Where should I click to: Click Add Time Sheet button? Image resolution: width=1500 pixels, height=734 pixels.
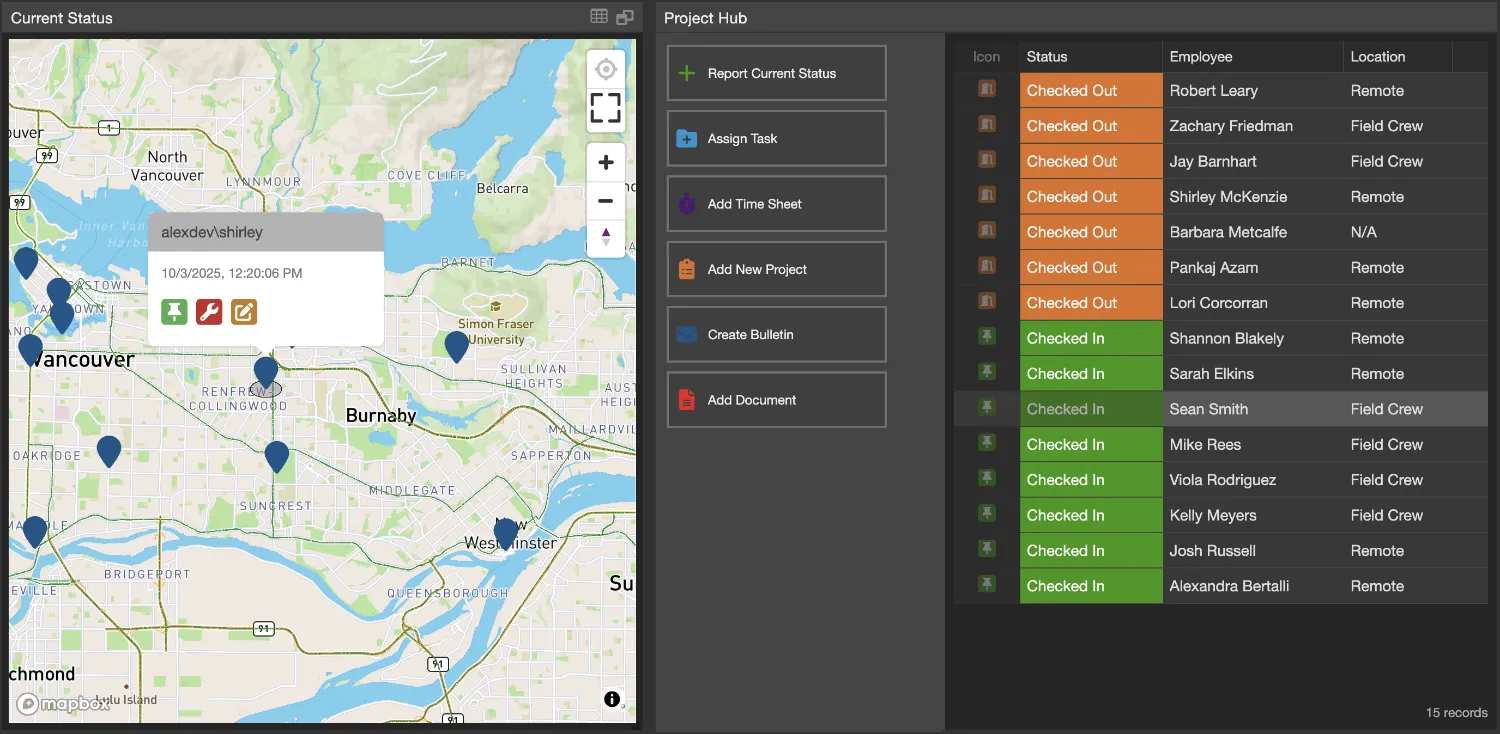(776, 204)
